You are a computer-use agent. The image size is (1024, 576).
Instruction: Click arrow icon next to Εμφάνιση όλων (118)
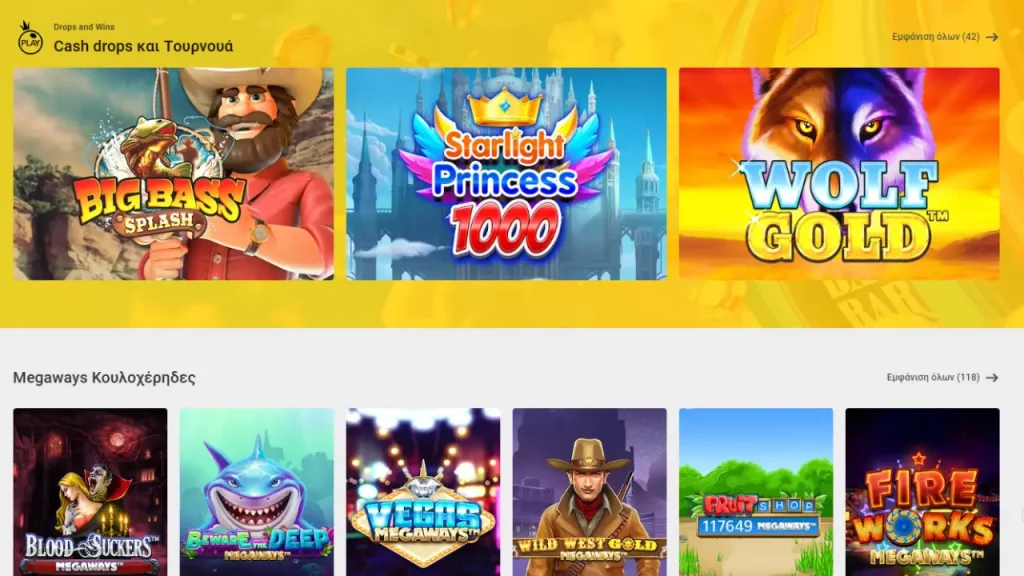click(x=991, y=377)
